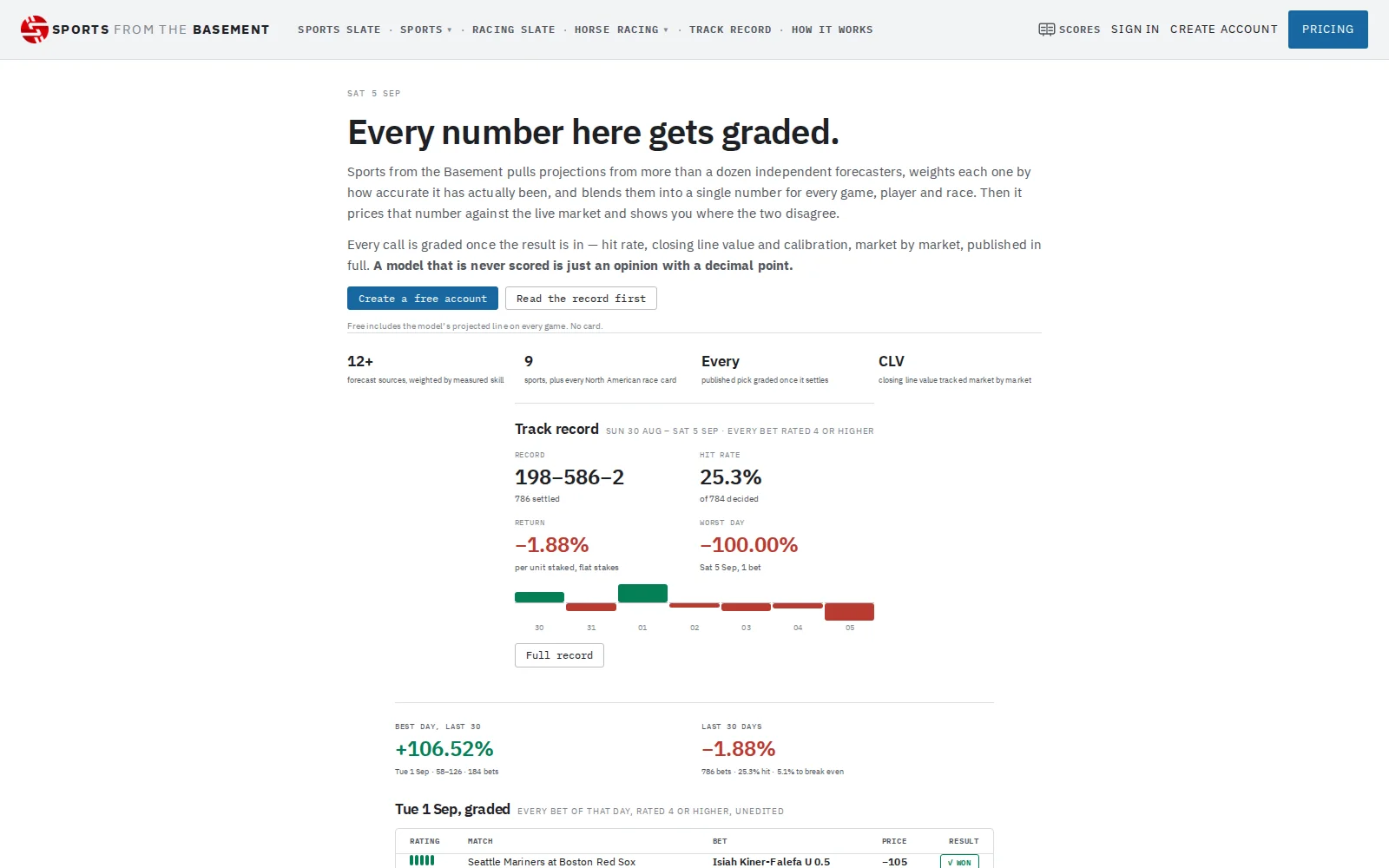Open the Racing Slate menu item
The image size is (1389, 868).
514,30
